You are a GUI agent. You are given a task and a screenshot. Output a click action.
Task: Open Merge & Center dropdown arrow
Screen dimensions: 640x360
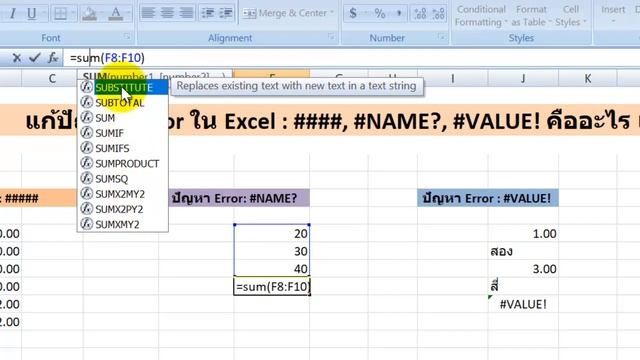click(x=332, y=13)
